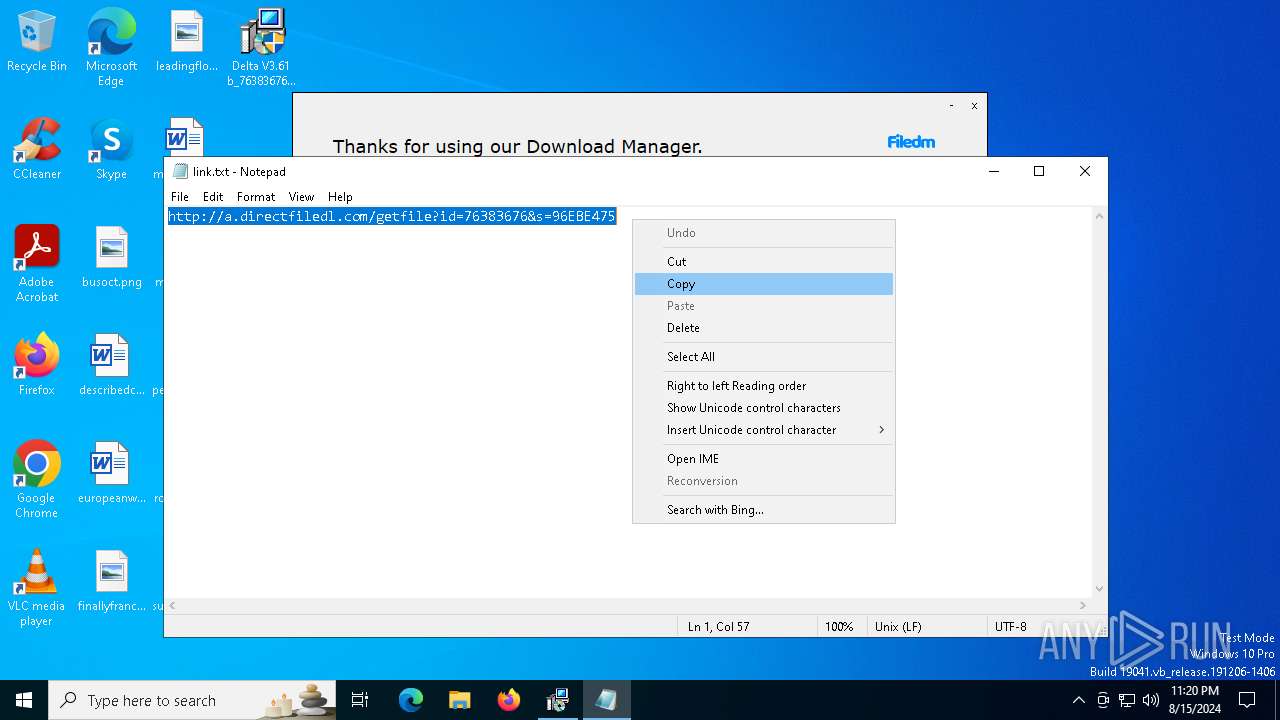Expand Insert Unicode control character submenu
The height and width of the screenshot is (720, 1280).
point(764,430)
